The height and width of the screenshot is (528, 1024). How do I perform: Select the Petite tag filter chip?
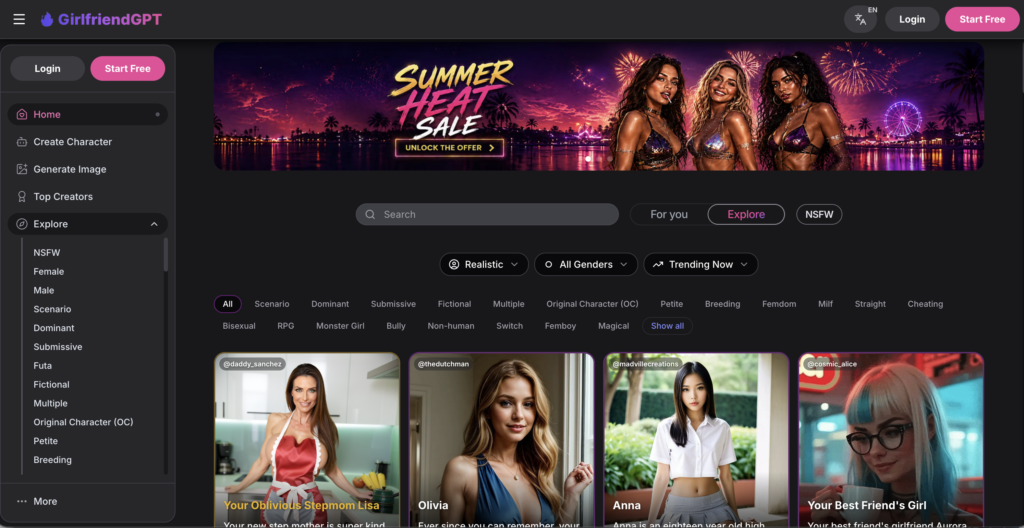point(671,304)
